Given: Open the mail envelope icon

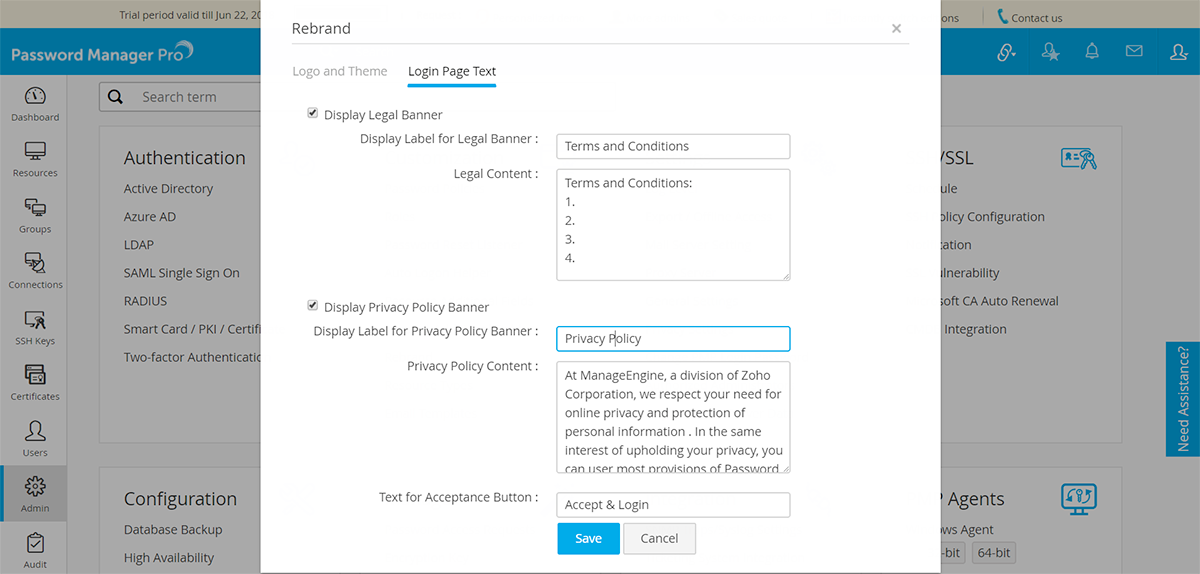Looking at the screenshot, I should 1134,52.
